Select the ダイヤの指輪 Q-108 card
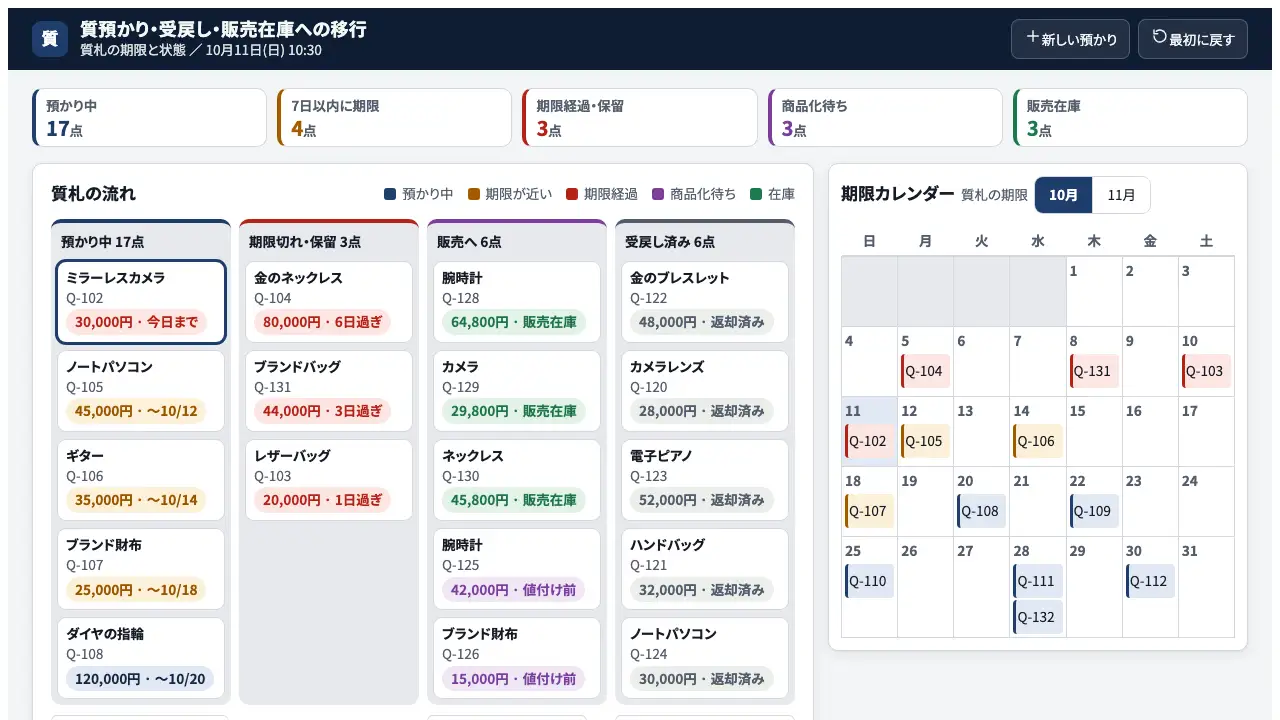Viewport: 1280px width, 720px height. coord(141,658)
